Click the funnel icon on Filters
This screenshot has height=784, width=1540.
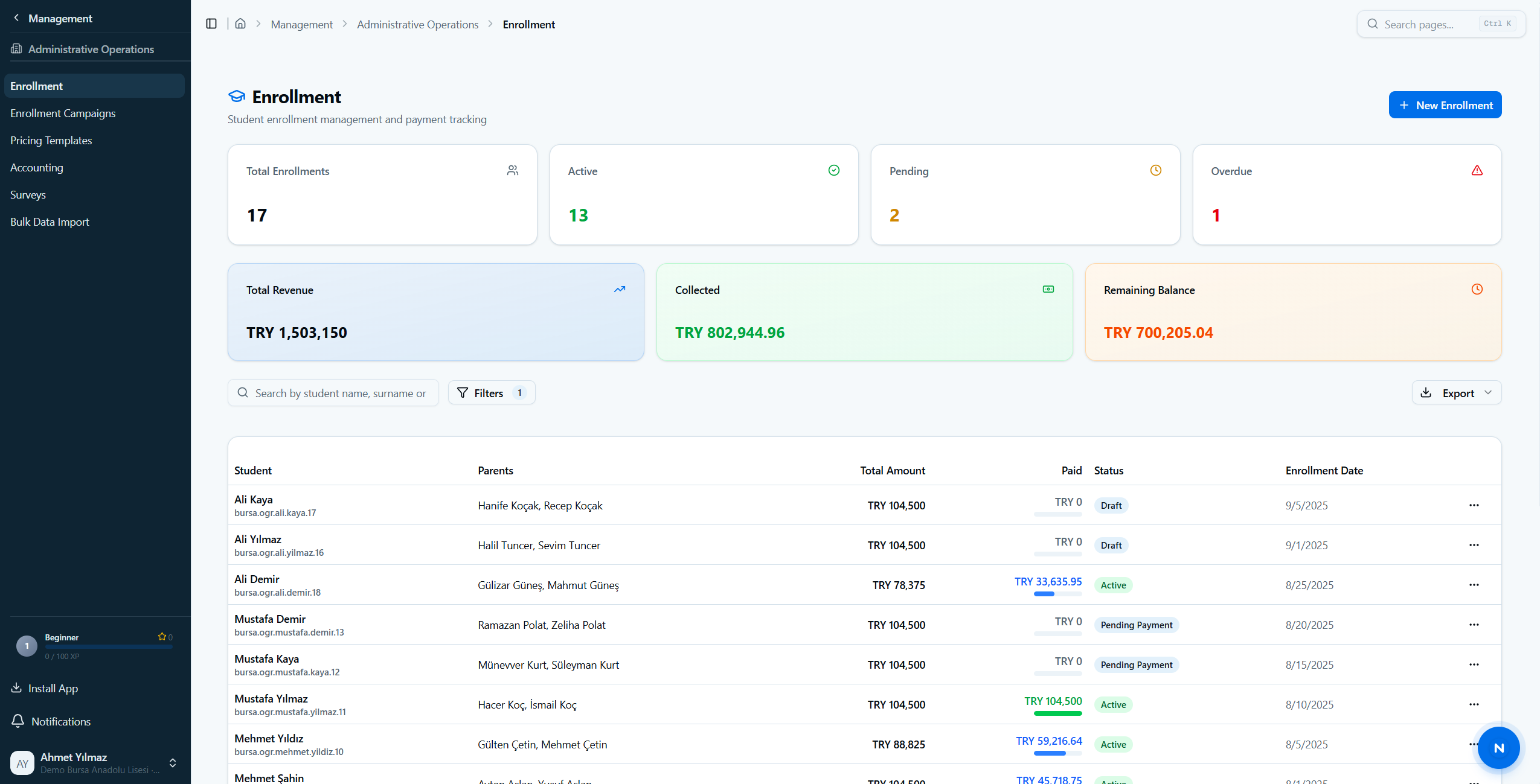(463, 393)
